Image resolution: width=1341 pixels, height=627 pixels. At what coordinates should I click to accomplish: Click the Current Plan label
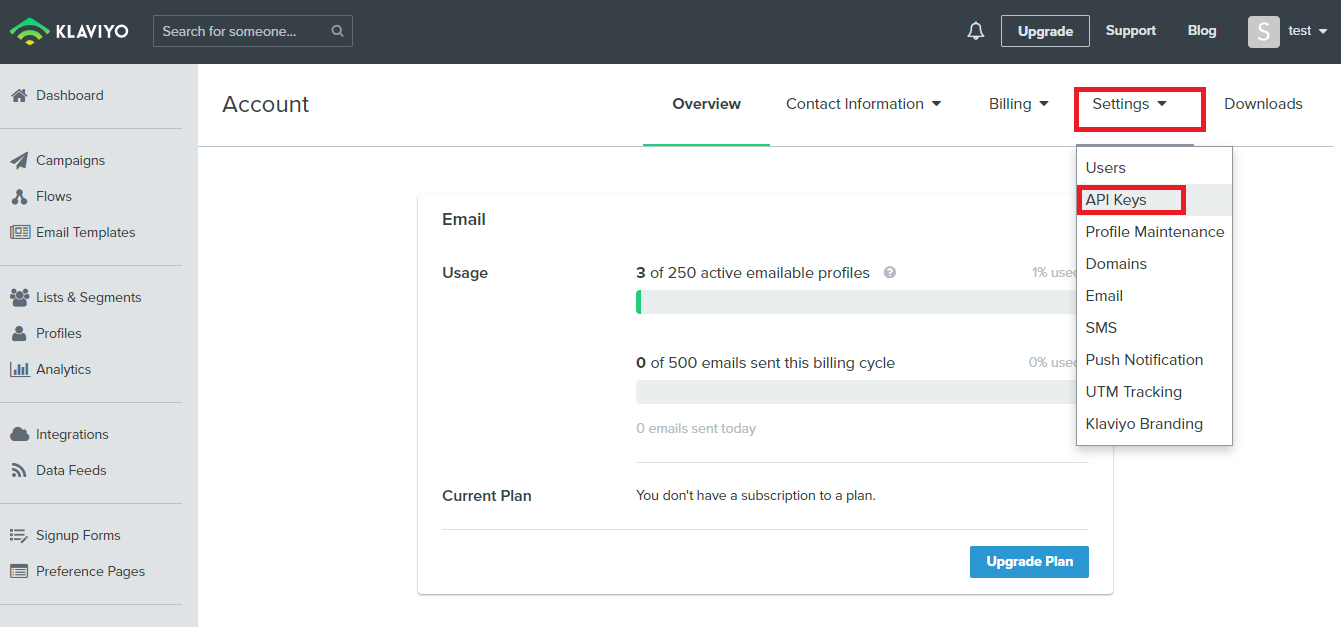click(487, 495)
